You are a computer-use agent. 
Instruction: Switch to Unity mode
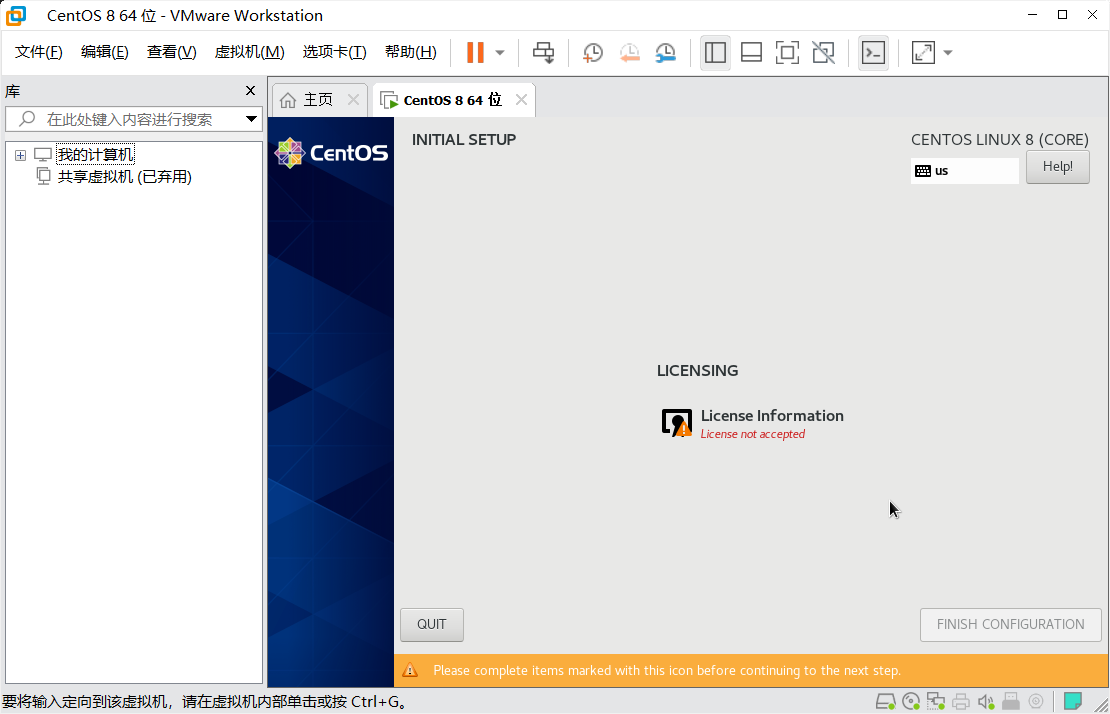pos(823,52)
